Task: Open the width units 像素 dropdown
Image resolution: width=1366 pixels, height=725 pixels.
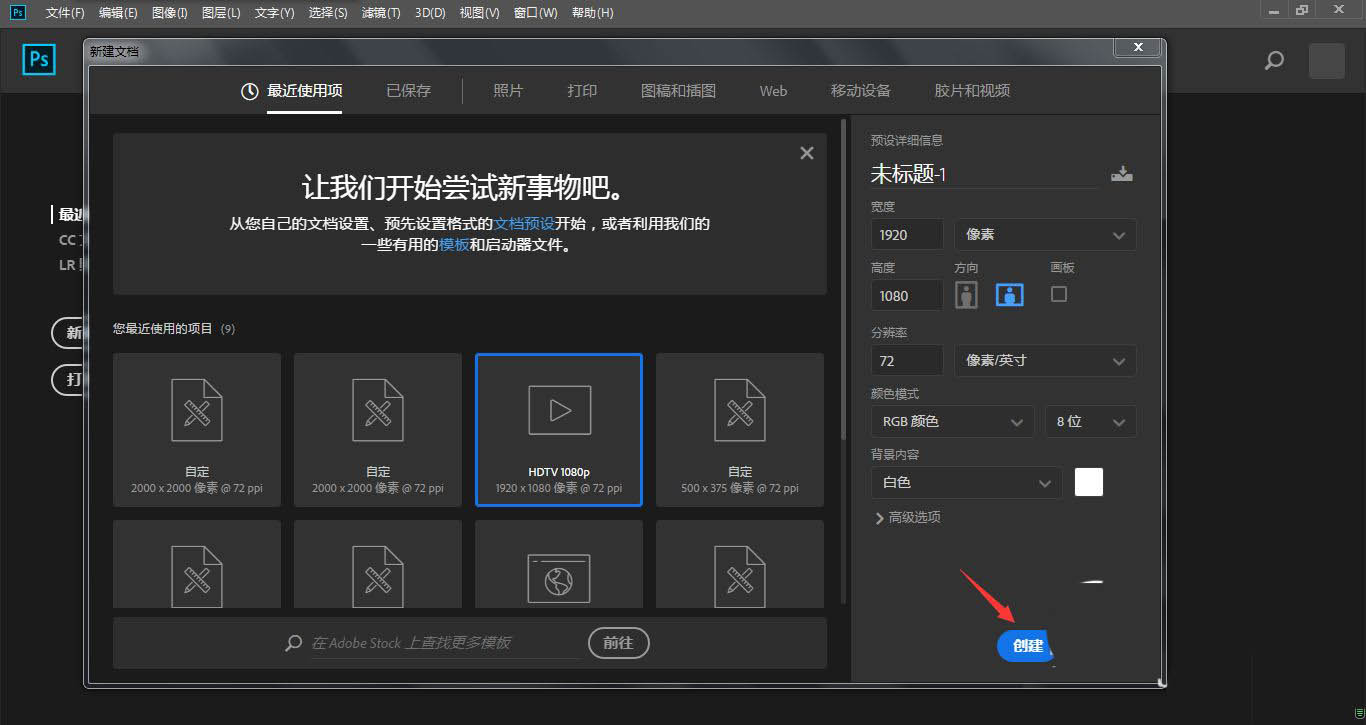Action: click(x=1044, y=234)
